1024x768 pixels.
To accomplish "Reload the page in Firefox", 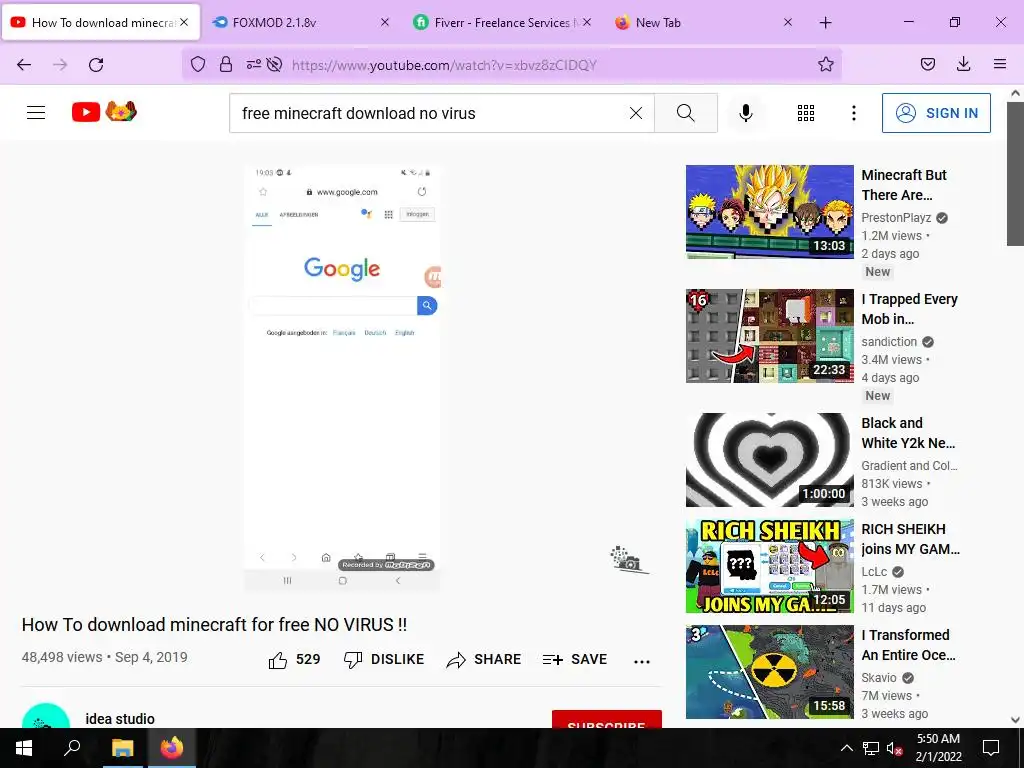I will tap(96, 65).
